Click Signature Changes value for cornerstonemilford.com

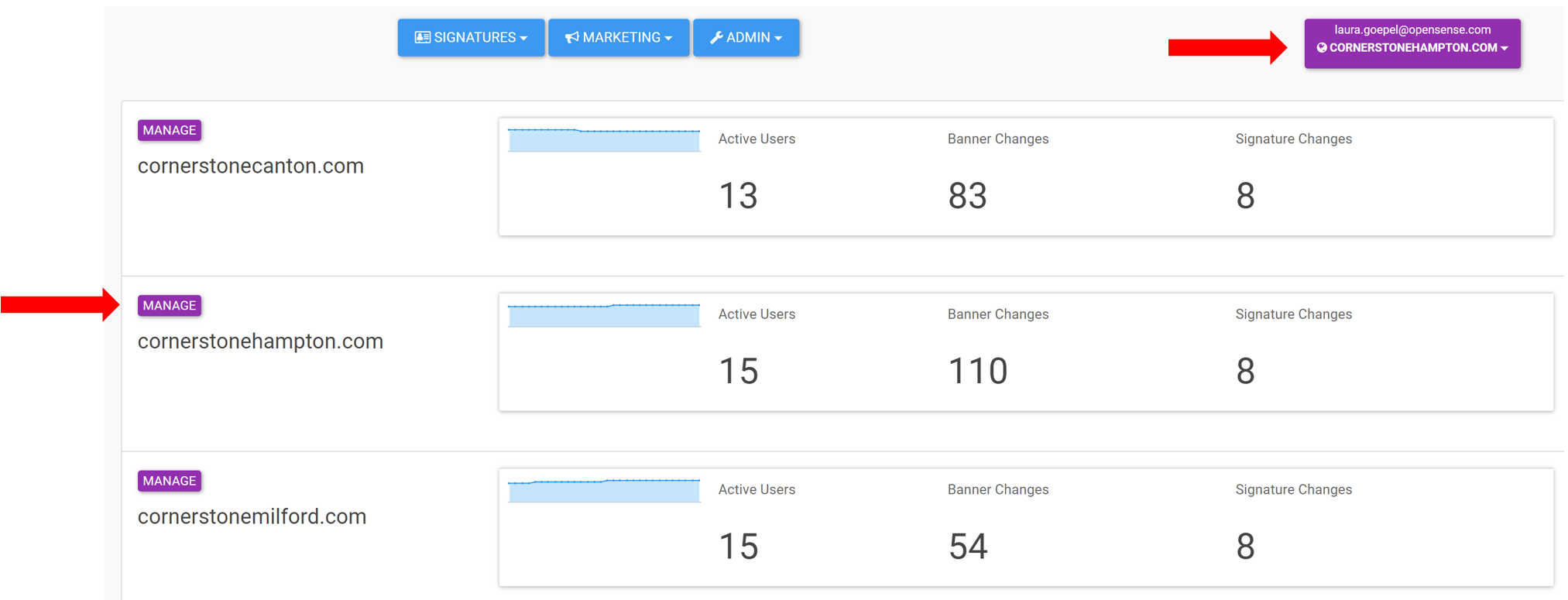(1245, 547)
